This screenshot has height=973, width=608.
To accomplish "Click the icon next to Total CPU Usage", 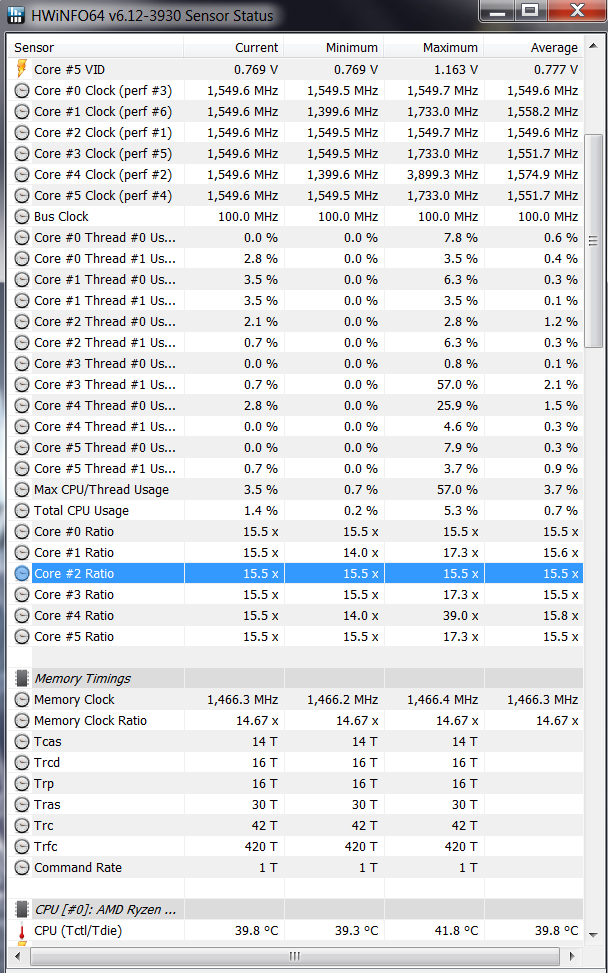I will click(x=22, y=510).
